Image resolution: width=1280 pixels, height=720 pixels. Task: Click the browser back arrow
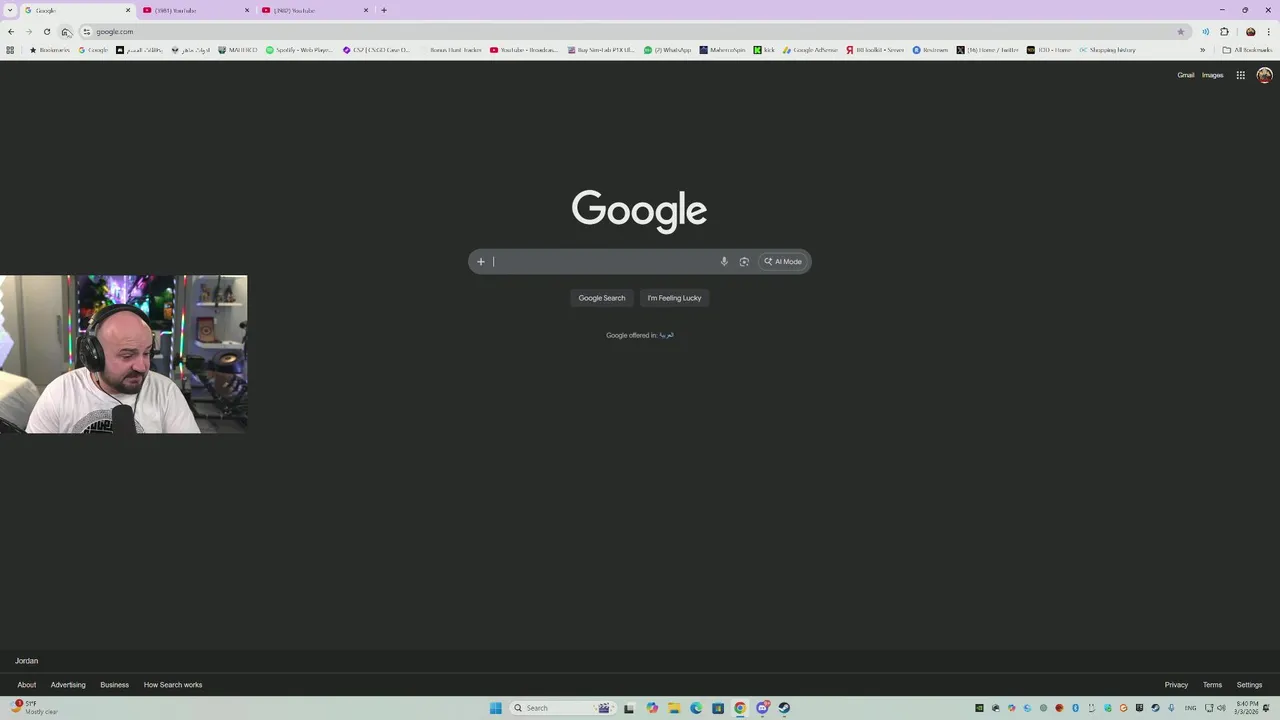click(x=11, y=32)
